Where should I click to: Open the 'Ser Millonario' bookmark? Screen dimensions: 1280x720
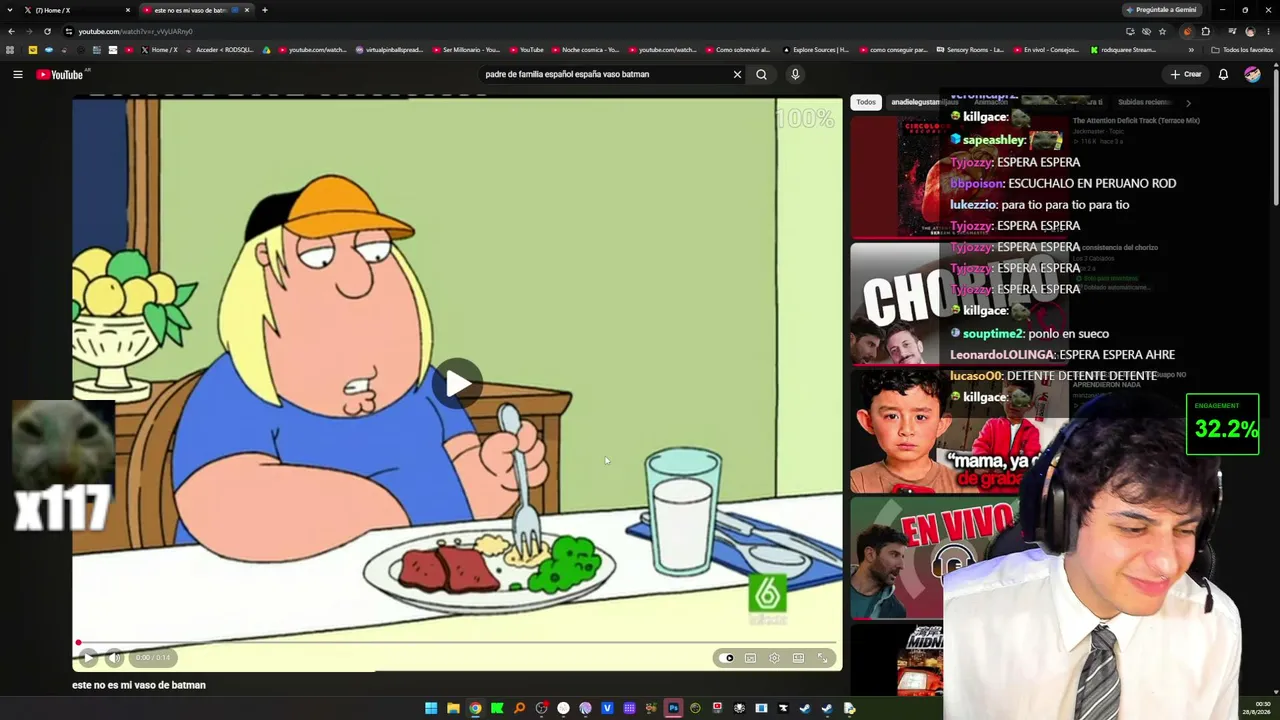466,50
